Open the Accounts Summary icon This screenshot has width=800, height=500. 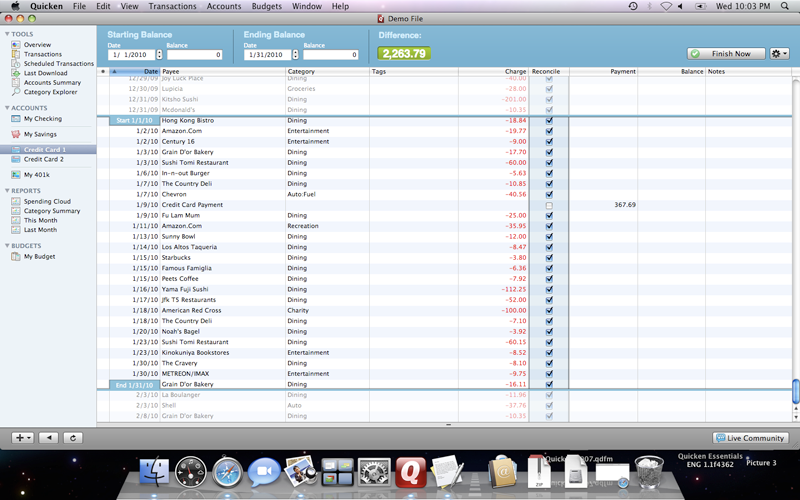[16, 83]
